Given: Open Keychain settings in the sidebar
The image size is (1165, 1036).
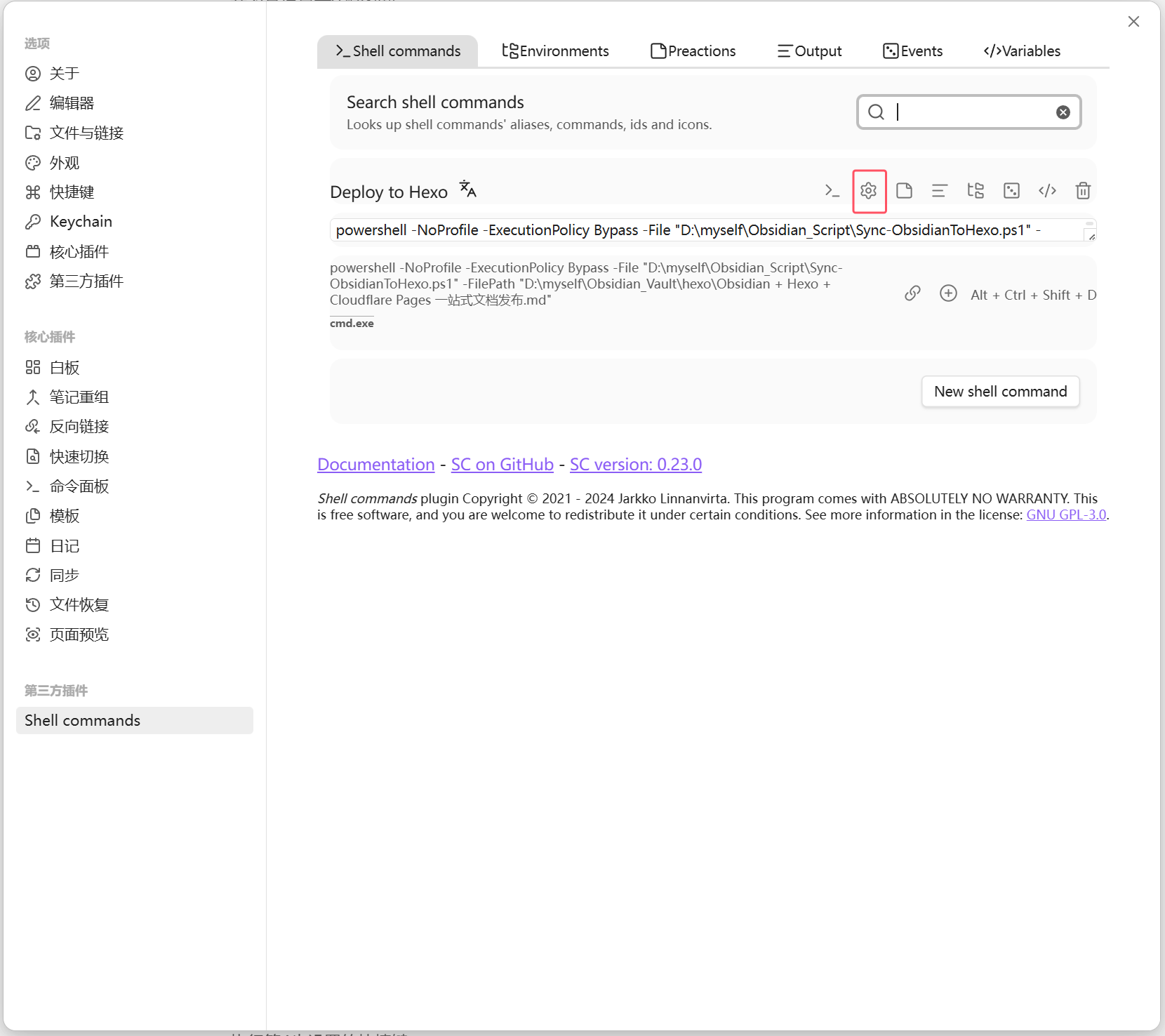Looking at the screenshot, I should [81, 222].
